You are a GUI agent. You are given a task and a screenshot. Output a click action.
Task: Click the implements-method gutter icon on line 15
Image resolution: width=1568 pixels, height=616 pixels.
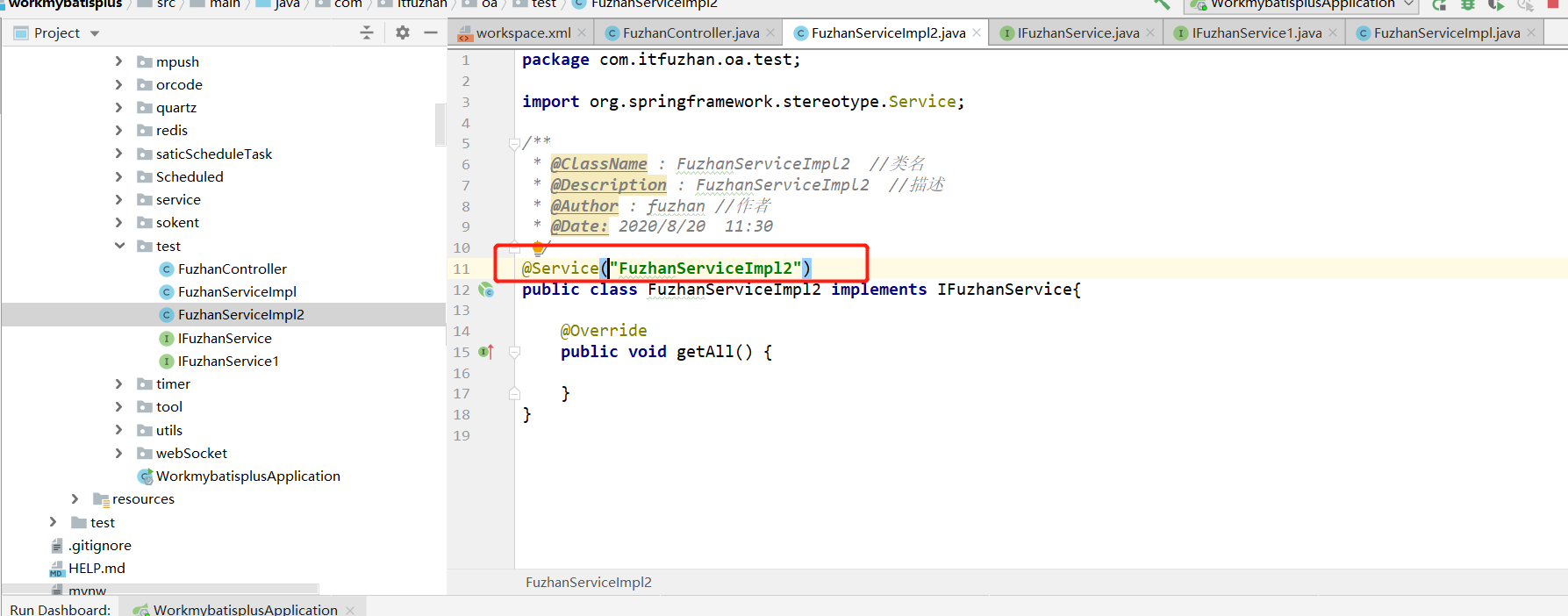click(x=485, y=352)
